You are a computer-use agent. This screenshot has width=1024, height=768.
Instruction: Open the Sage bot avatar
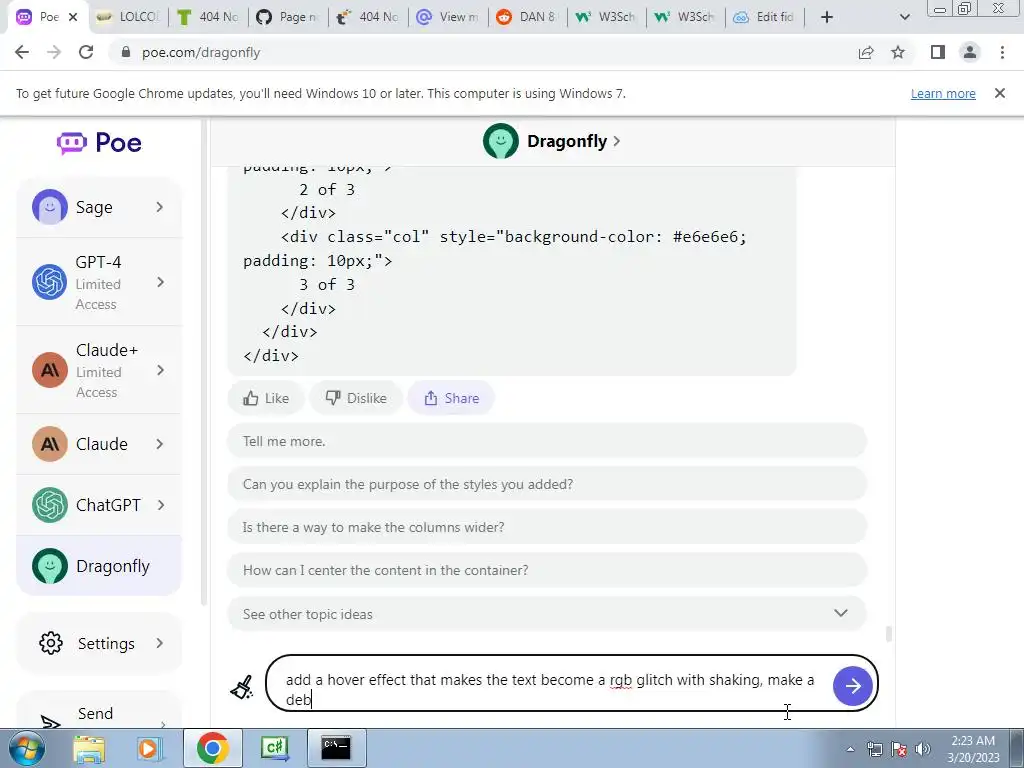50,207
